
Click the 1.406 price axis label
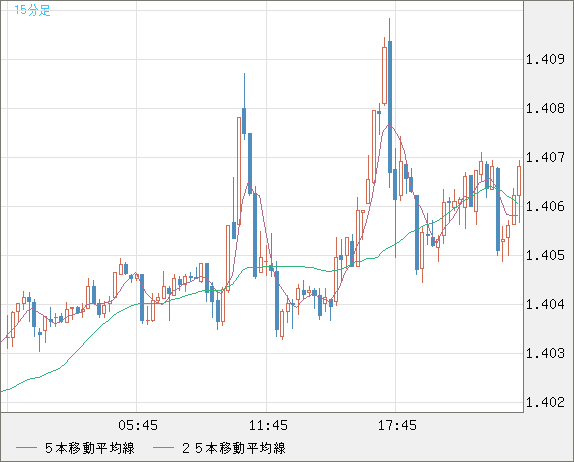point(545,206)
